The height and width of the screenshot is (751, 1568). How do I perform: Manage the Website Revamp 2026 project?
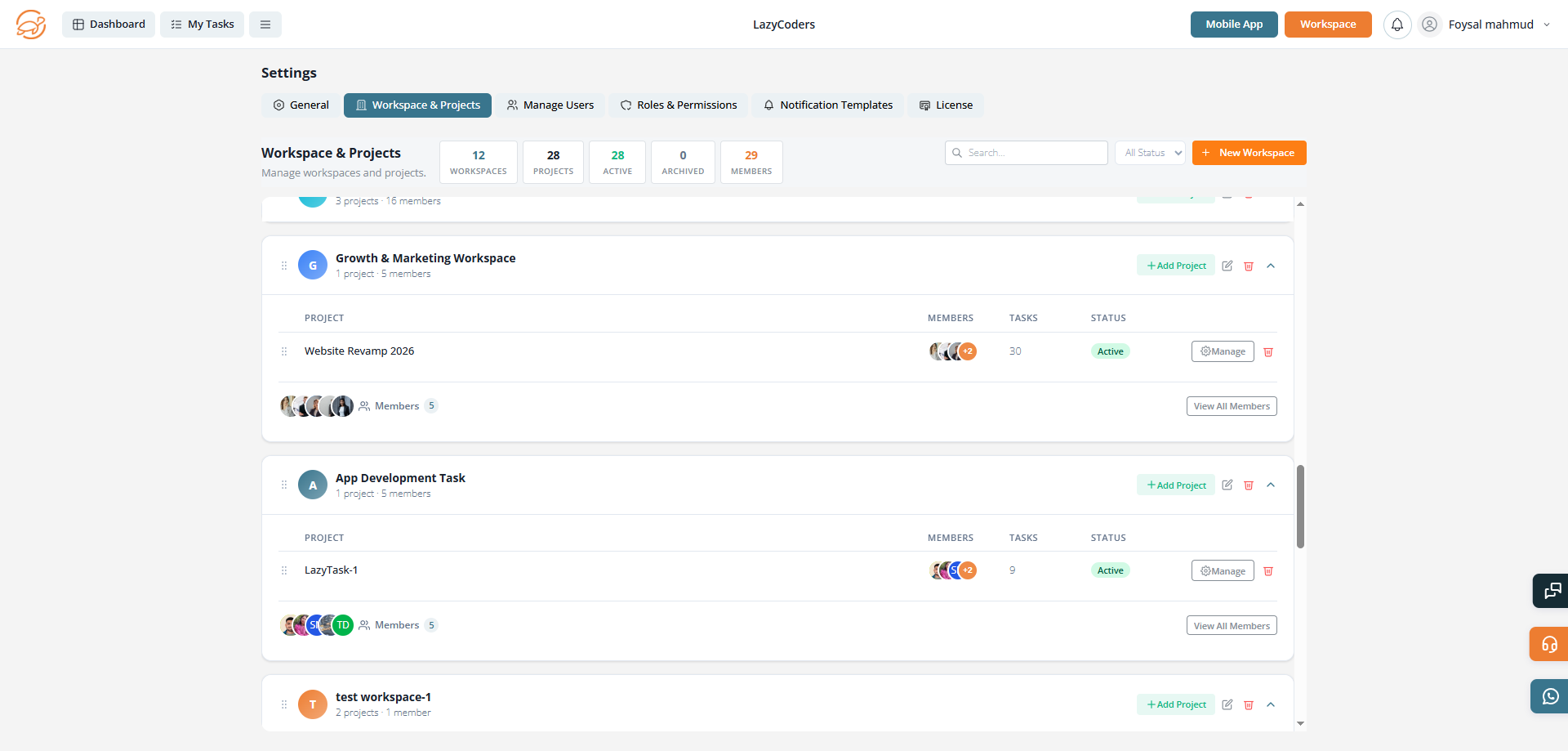pyautogui.click(x=1222, y=351)
